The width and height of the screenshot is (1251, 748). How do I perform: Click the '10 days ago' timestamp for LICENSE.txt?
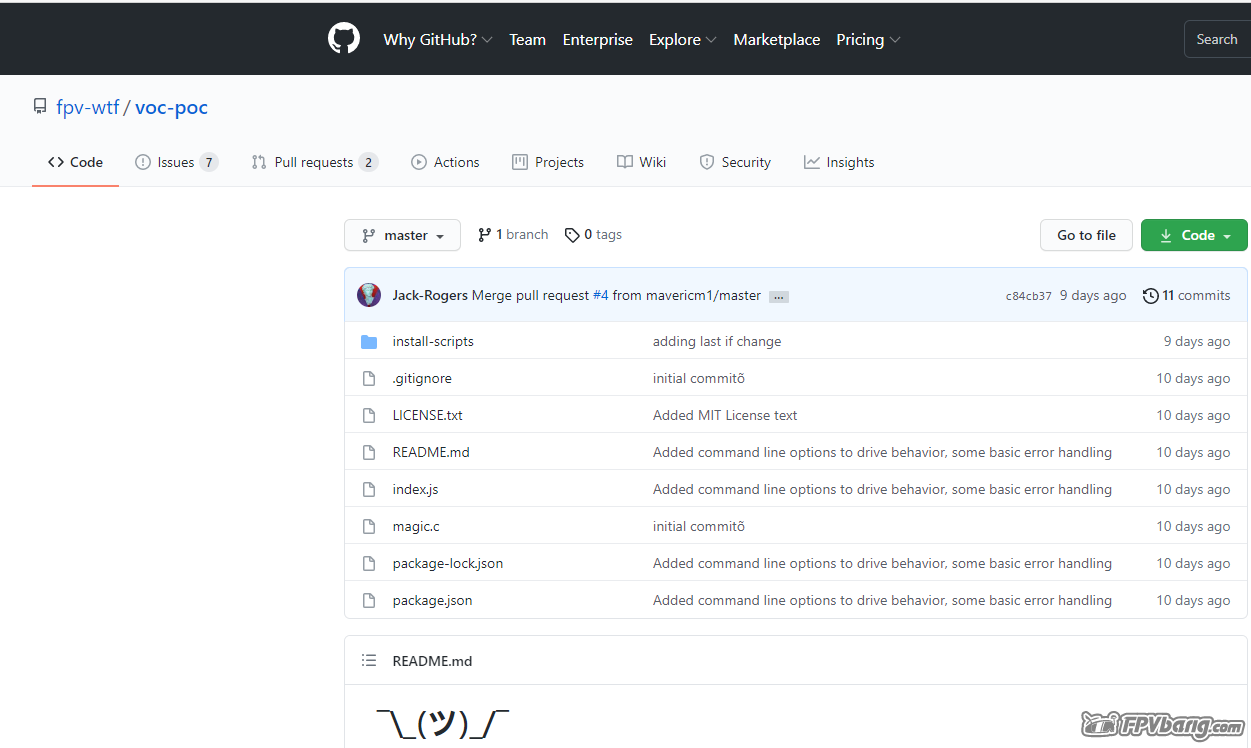[1194, 416]
